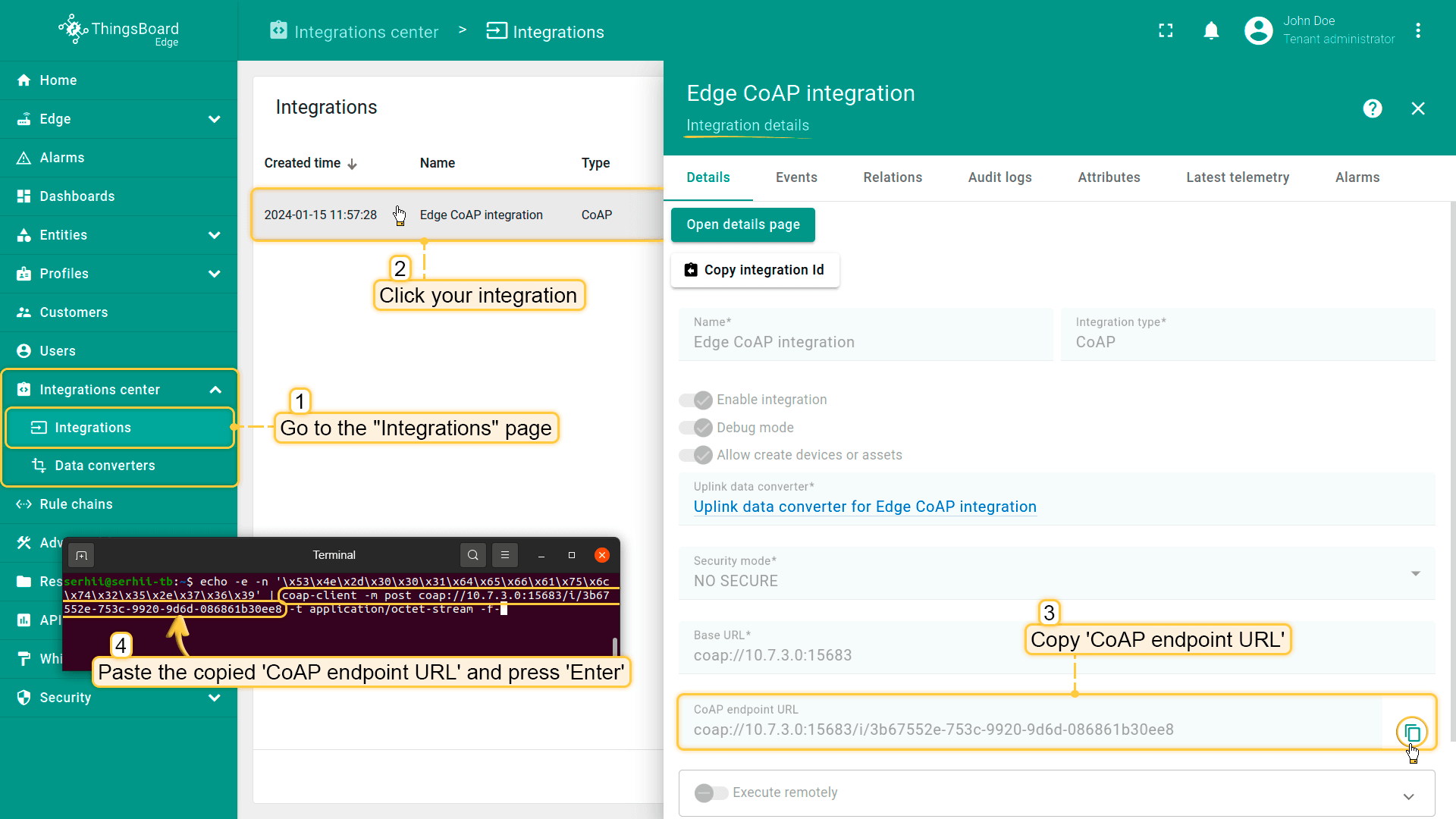Viewport: 1456px width, 819px height.
Task: Sort by Created time column
Action: (311, 163)
